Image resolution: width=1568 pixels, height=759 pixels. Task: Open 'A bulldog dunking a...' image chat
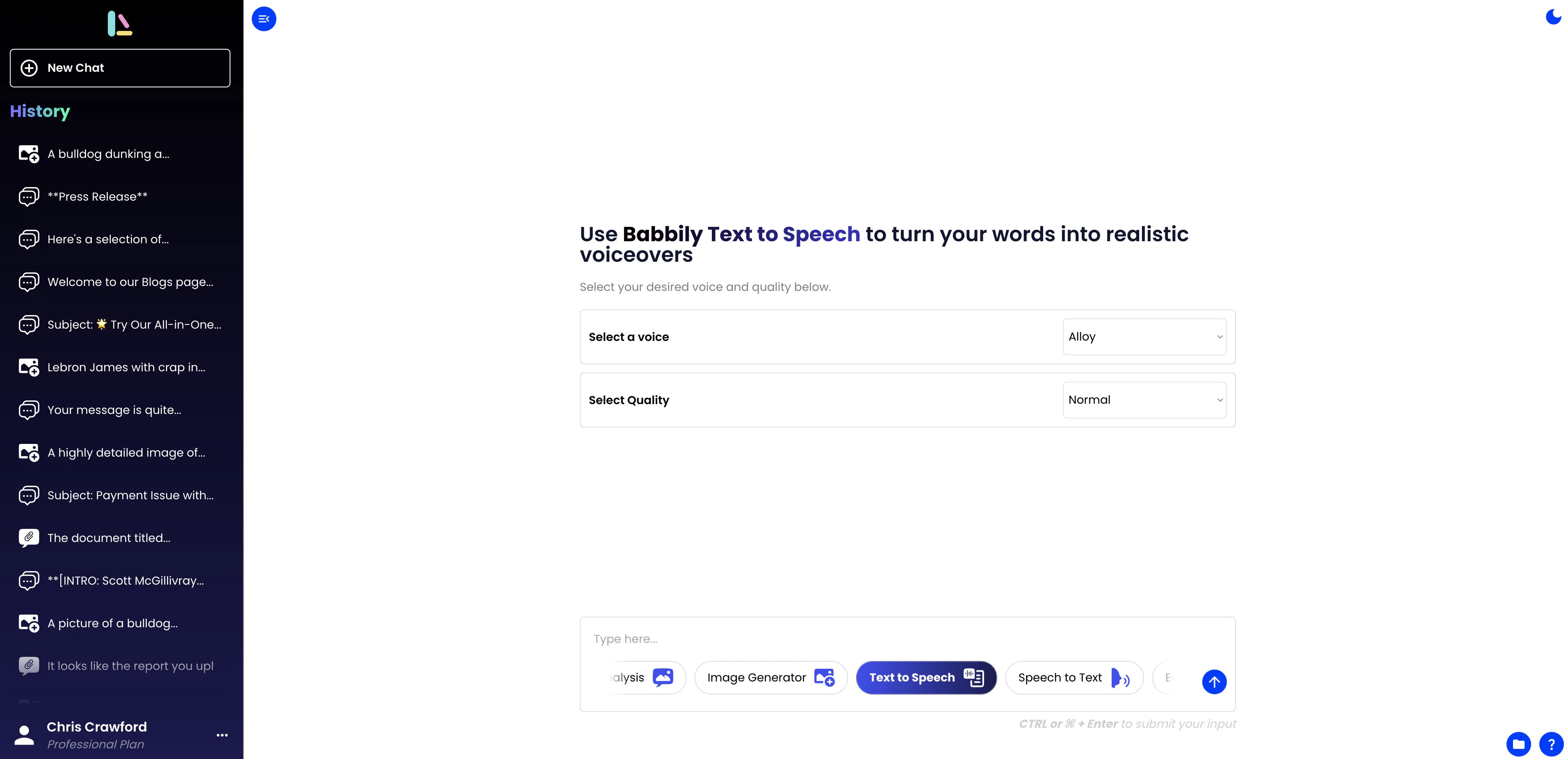tap(108, 154)
